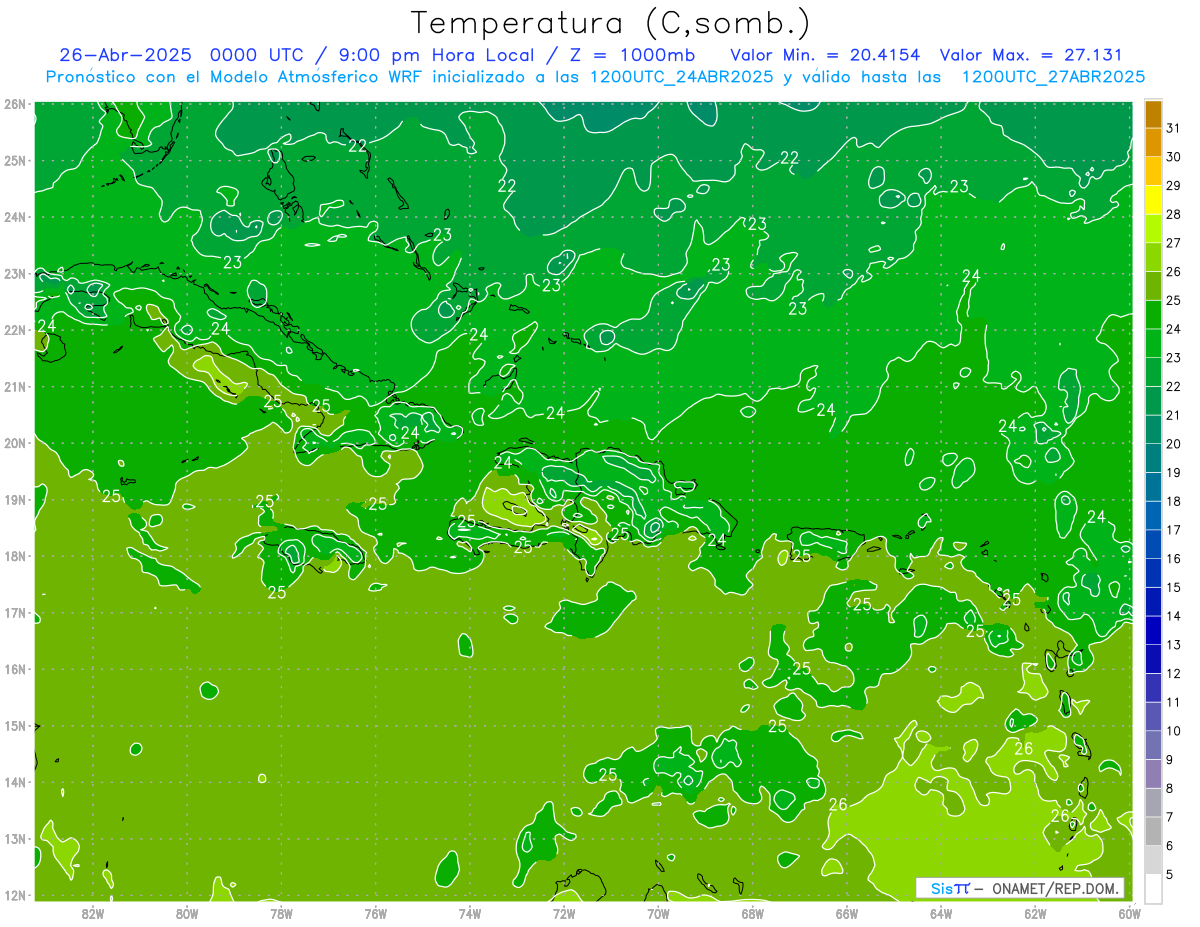
Task: Click the '62W' longitude axis label
Action: click(1034, 912)
